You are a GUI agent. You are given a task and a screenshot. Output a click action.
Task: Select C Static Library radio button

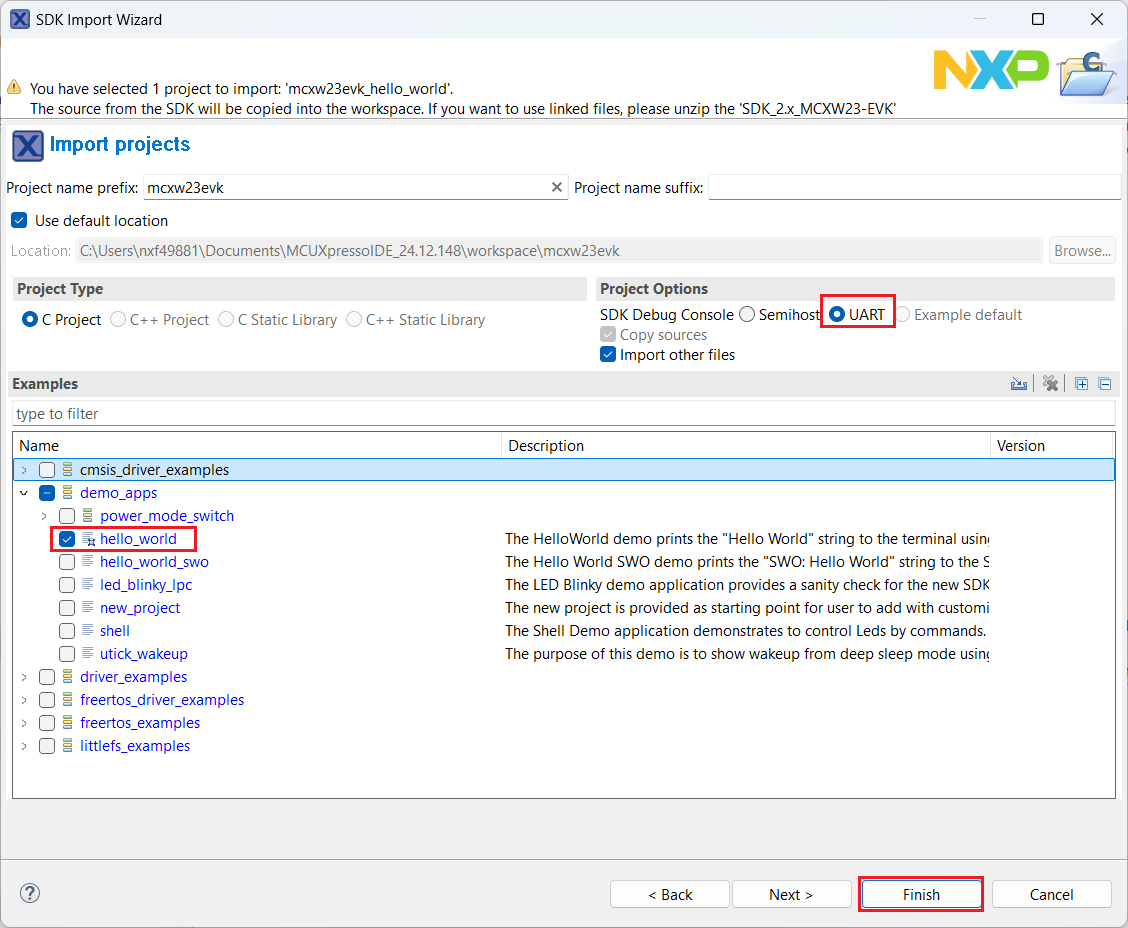click(x=226, y=319)
